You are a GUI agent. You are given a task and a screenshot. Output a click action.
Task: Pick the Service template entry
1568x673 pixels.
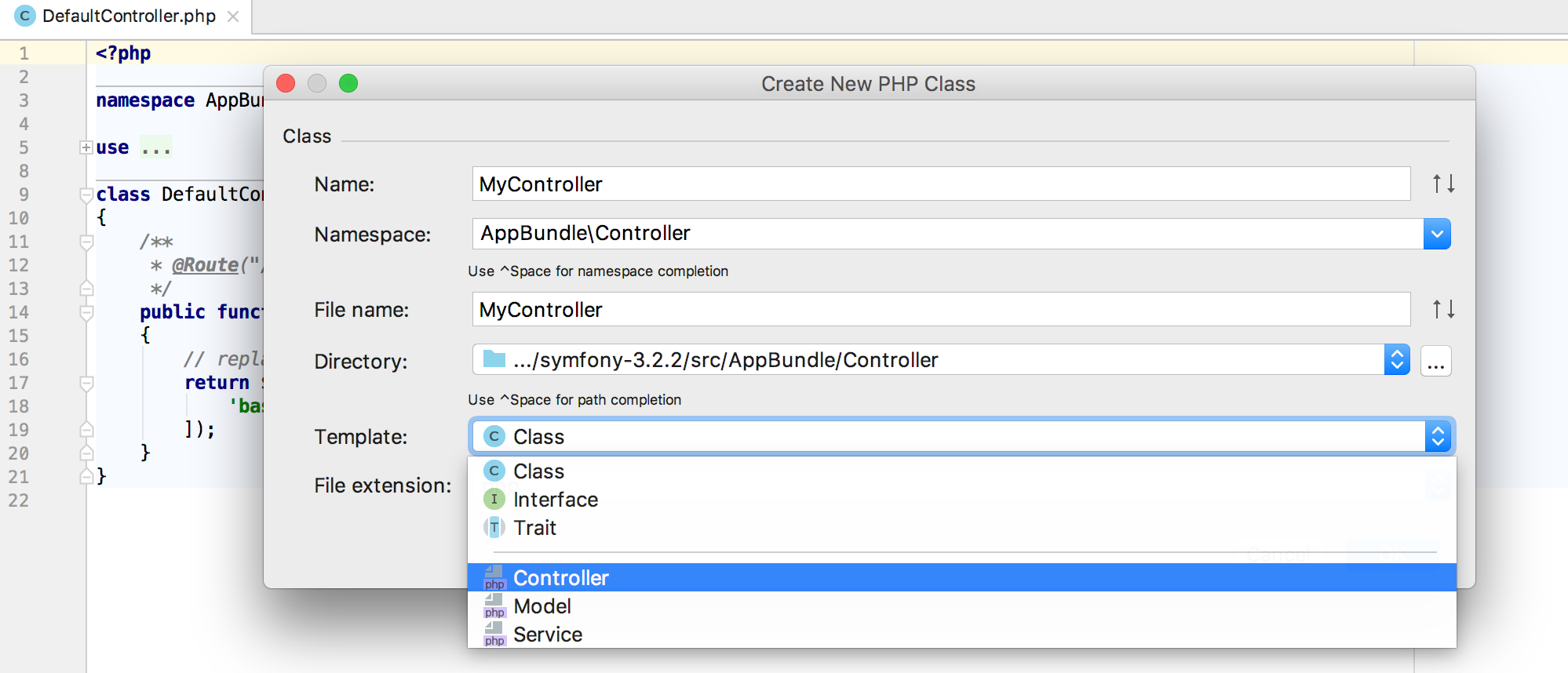pos(548,635)
